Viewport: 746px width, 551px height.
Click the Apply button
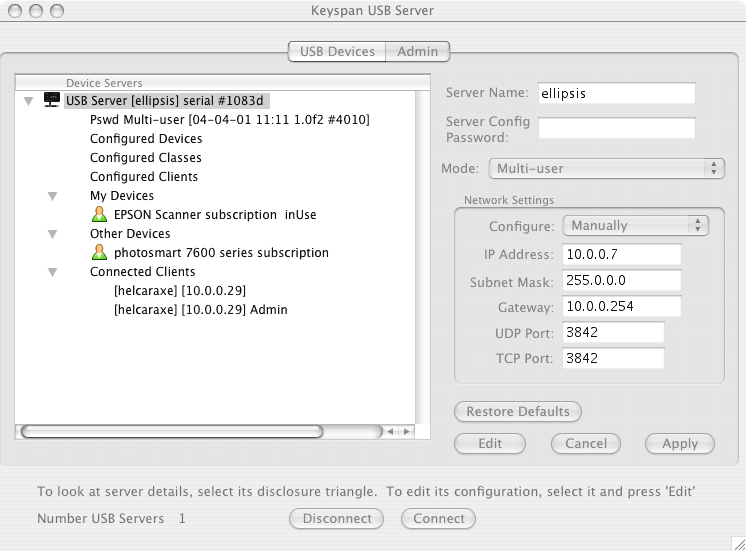(680, 443)
